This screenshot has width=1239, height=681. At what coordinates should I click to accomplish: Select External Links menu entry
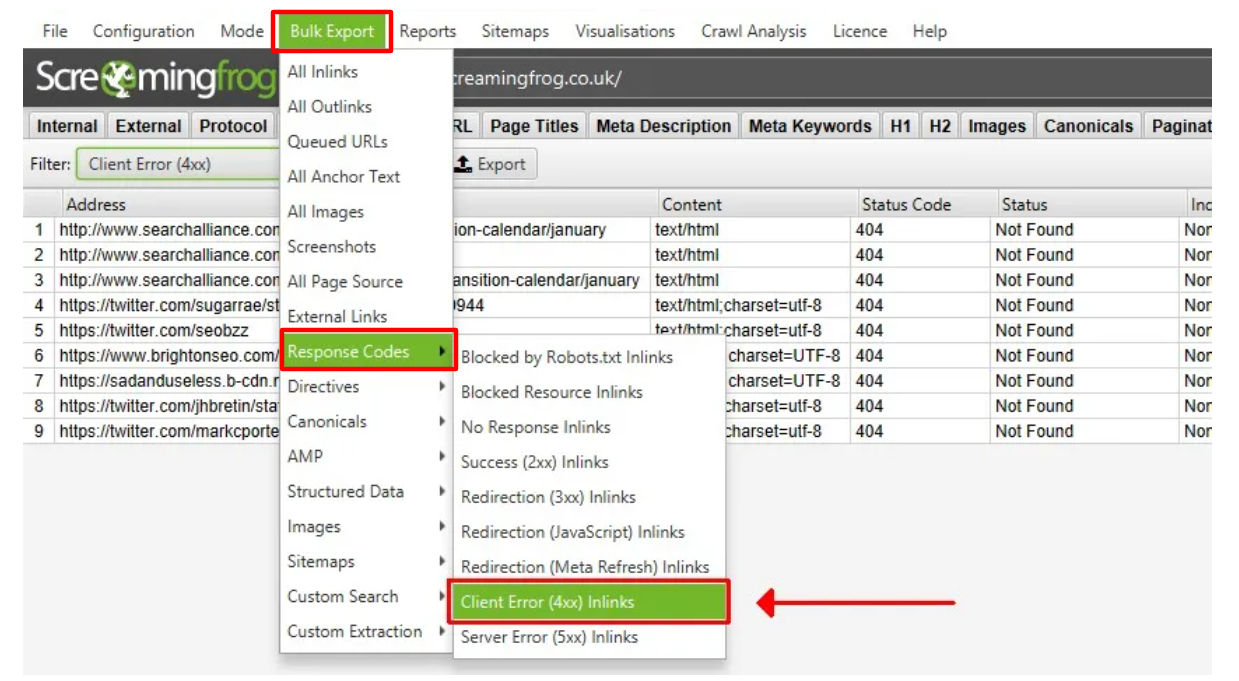pos(337,317)
